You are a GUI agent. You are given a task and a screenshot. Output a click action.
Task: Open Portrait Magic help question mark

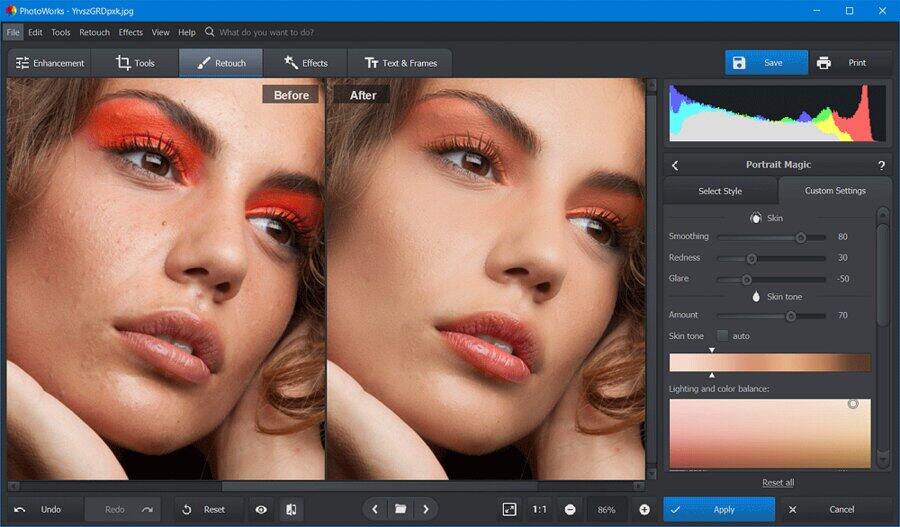point(881,165)
